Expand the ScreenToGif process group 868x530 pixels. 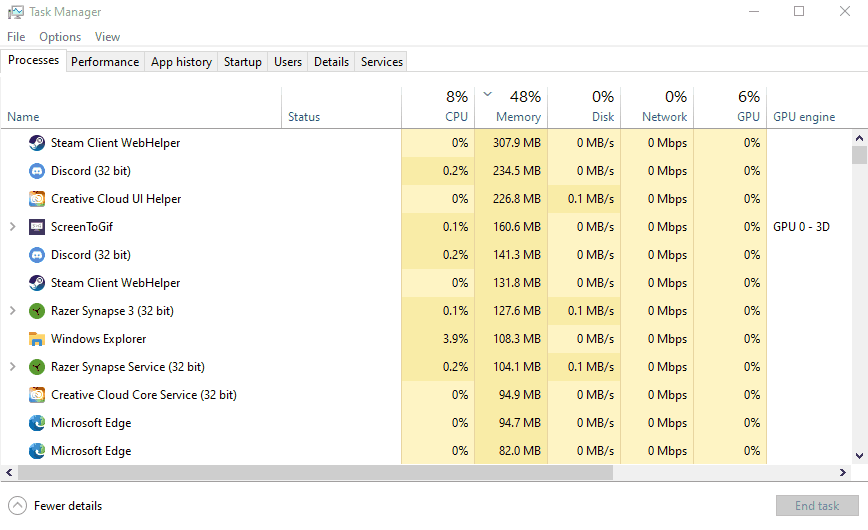point(13,227)
